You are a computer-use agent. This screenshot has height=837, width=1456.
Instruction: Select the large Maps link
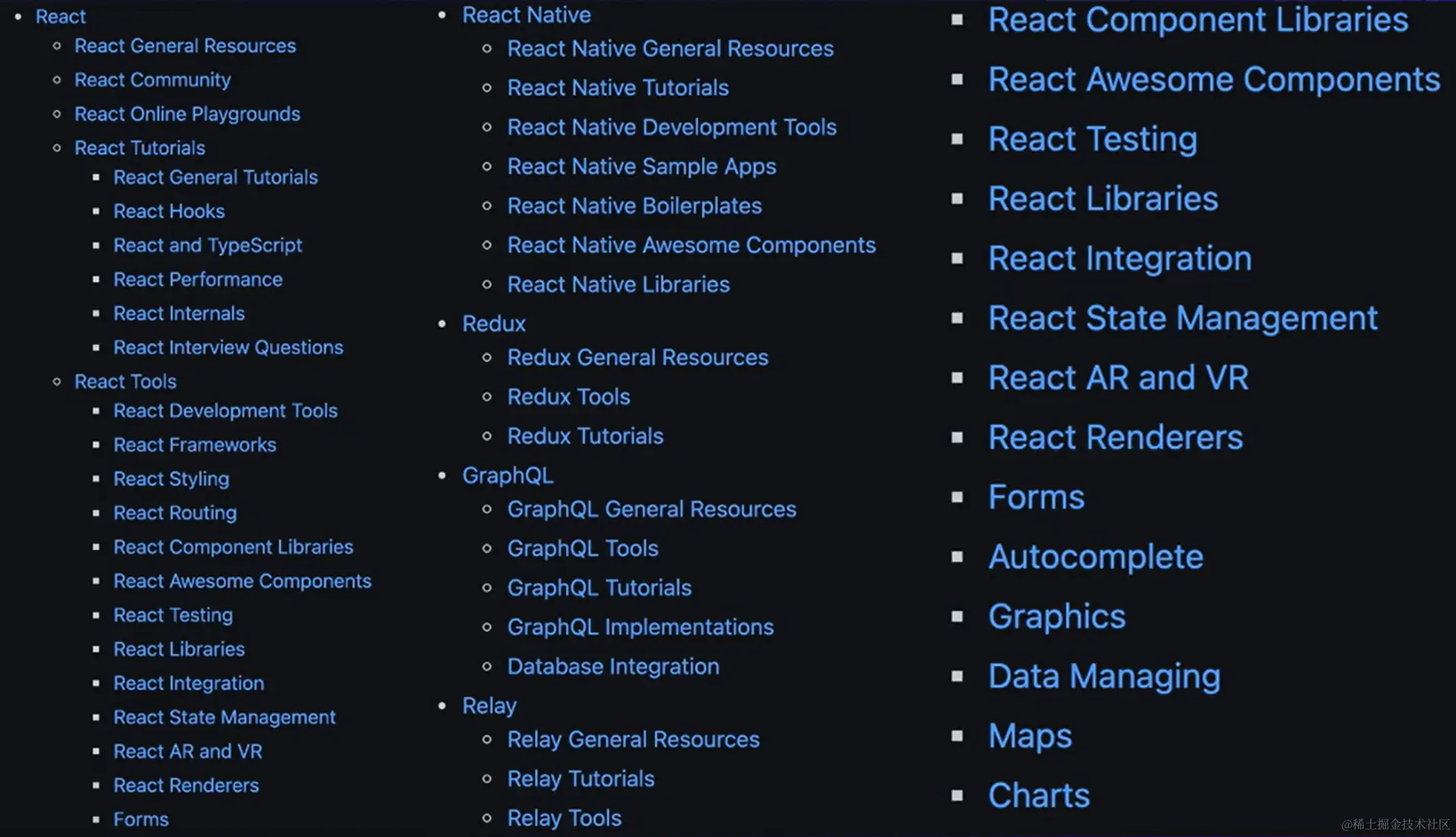1029,736
